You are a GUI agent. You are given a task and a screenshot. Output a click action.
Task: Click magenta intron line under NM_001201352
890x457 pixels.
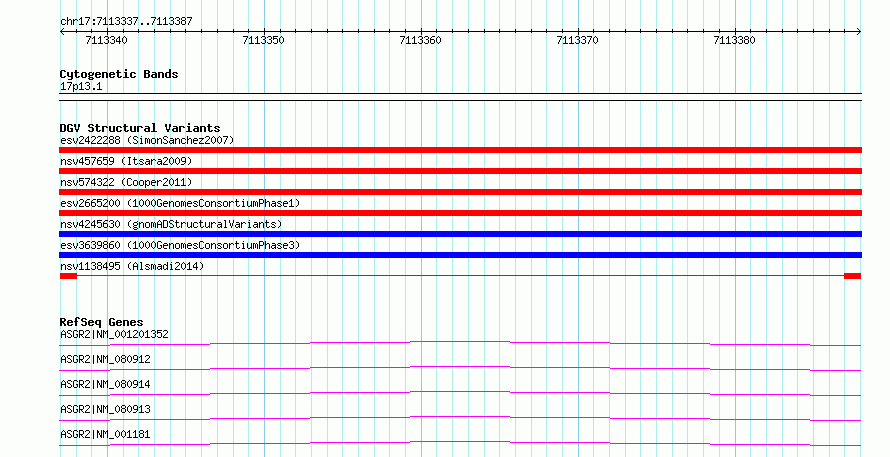pos(460,342)
